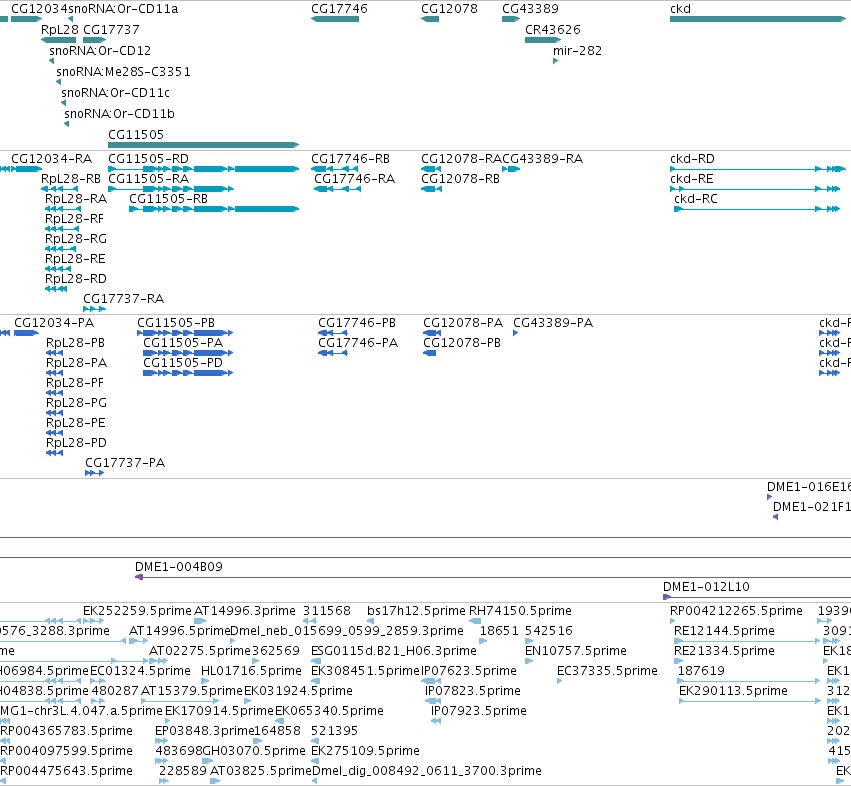Select the mir-282 arrow marker

point(555,61)
